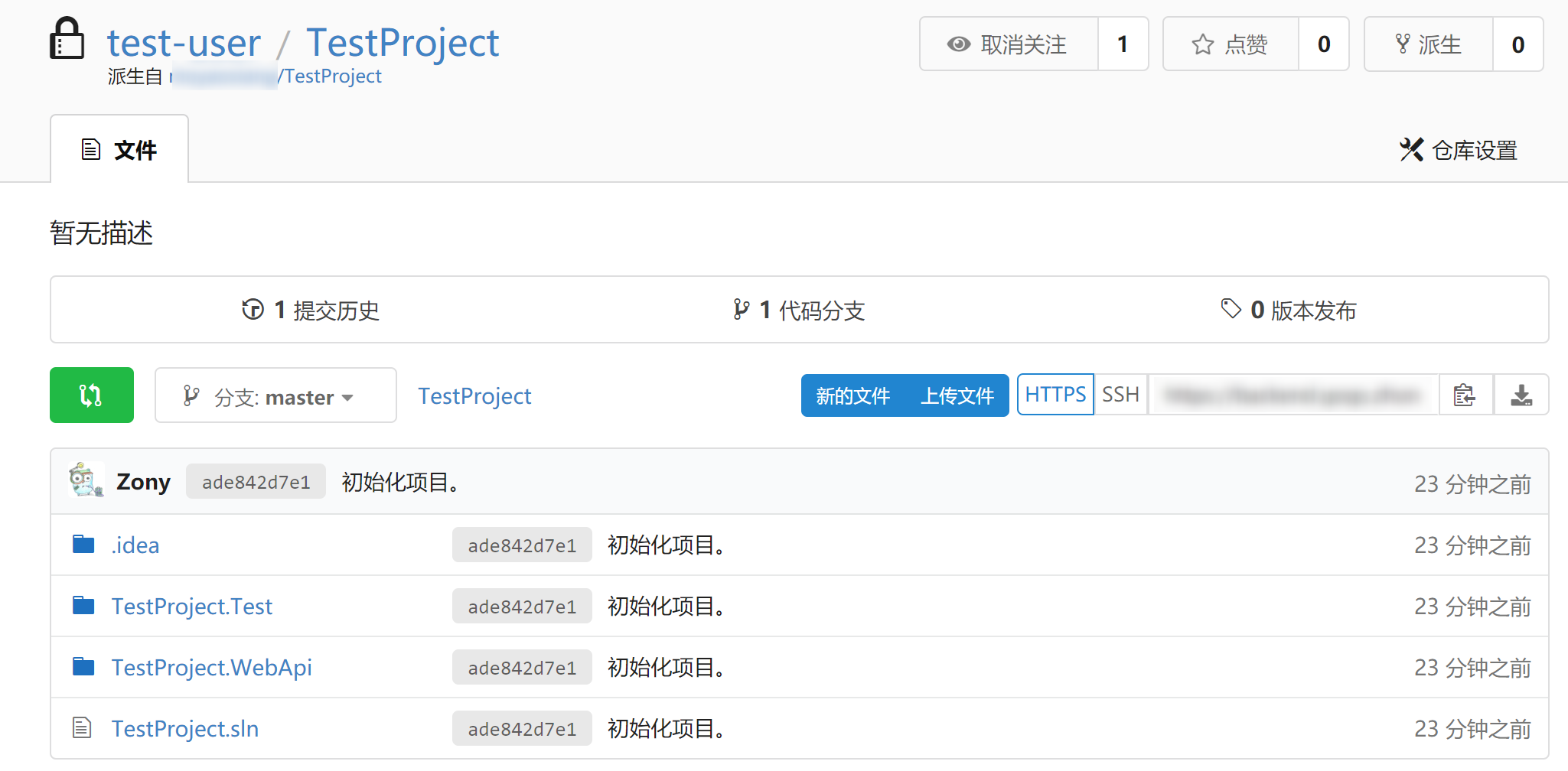Image resolution: width=1568 pixels, height=771 pixels.
Task: Click the 暂无描述 description text
Action: [x=102, y=233]
